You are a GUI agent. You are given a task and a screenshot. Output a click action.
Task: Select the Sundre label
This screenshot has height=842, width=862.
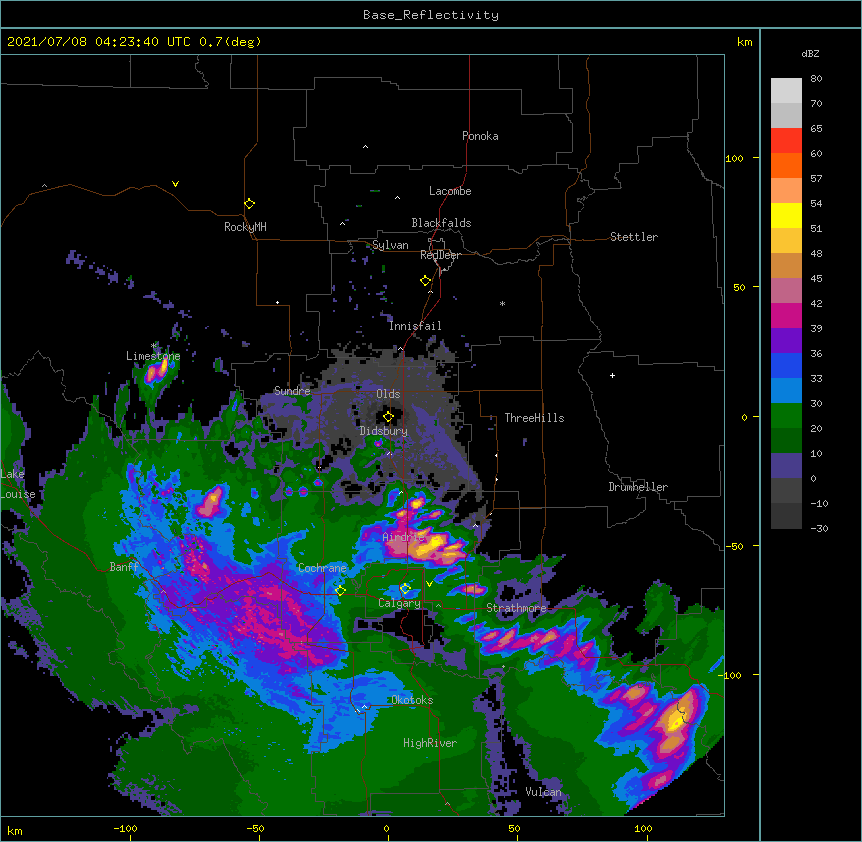(292, 391)
